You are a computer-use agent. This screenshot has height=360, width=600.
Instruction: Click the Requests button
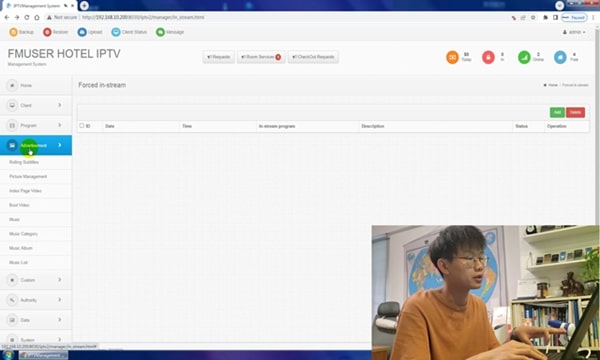coord(218,57)
